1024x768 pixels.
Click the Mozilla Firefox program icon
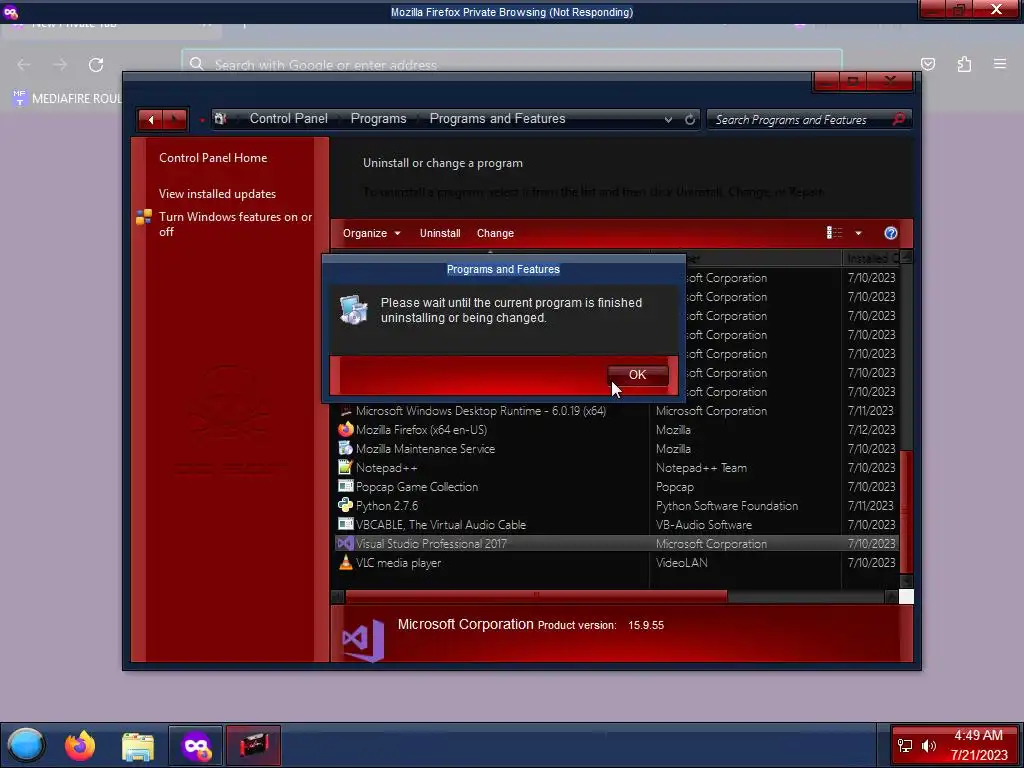click(345, 430)
